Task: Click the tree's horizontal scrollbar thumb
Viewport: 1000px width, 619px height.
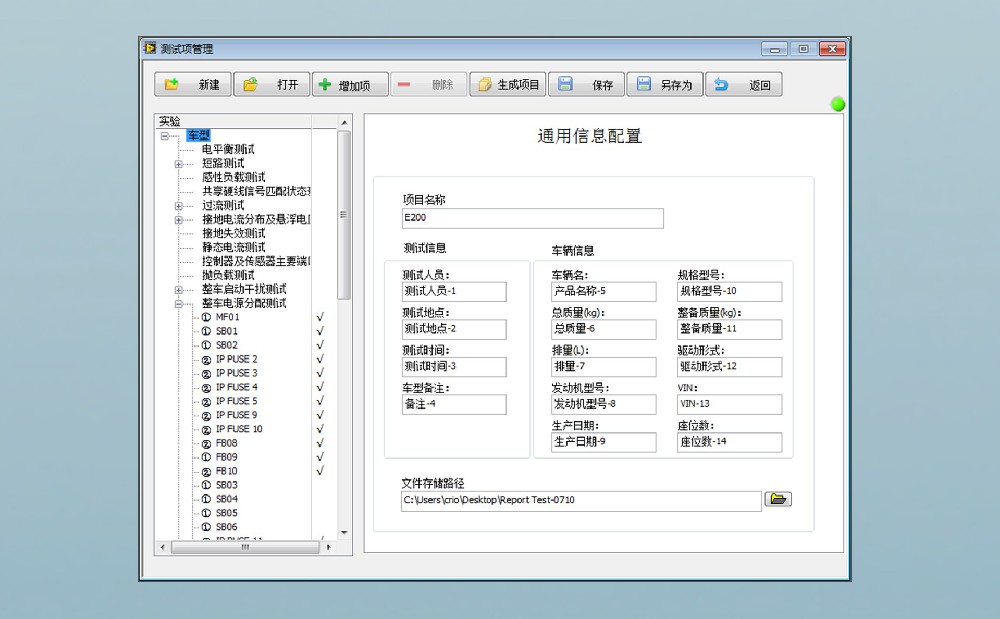Action: coord(245,547)
